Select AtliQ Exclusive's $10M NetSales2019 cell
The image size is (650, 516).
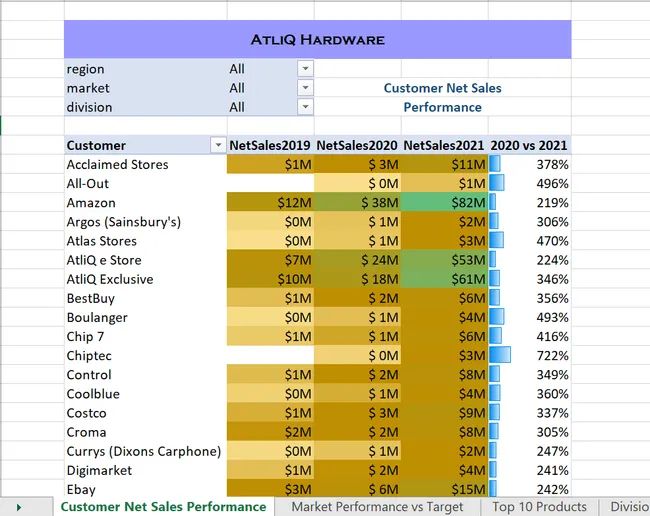click(x=270, y=279)
